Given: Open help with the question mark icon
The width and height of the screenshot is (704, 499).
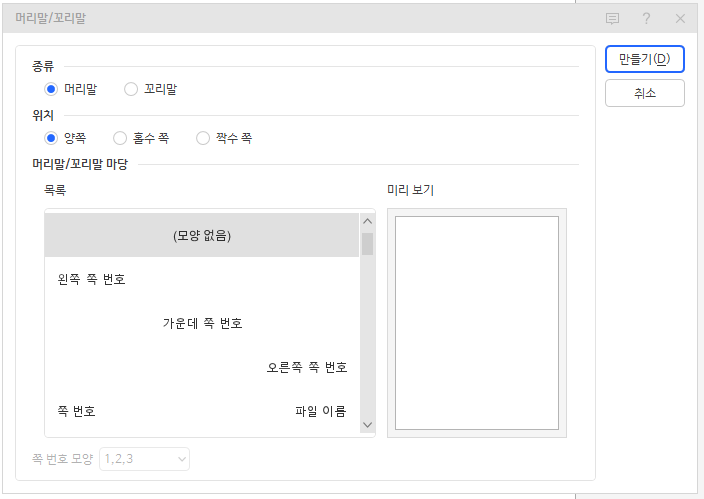Looking at the screenshot, I should point(646,18).
